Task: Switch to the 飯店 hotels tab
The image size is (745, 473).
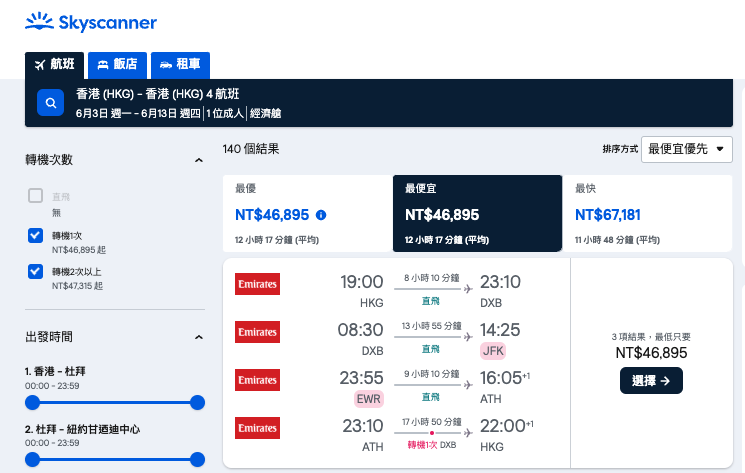Action: point(117,65)
